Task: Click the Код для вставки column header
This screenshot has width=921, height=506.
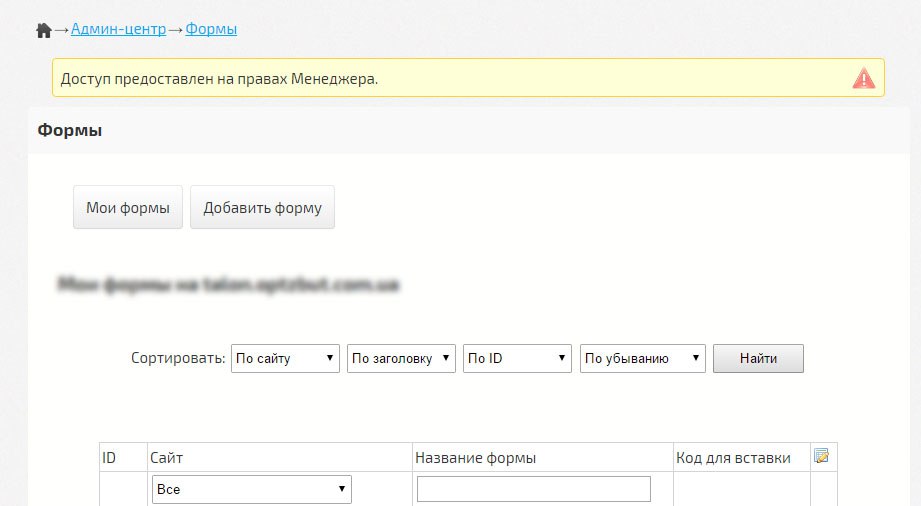Action: 733,458
